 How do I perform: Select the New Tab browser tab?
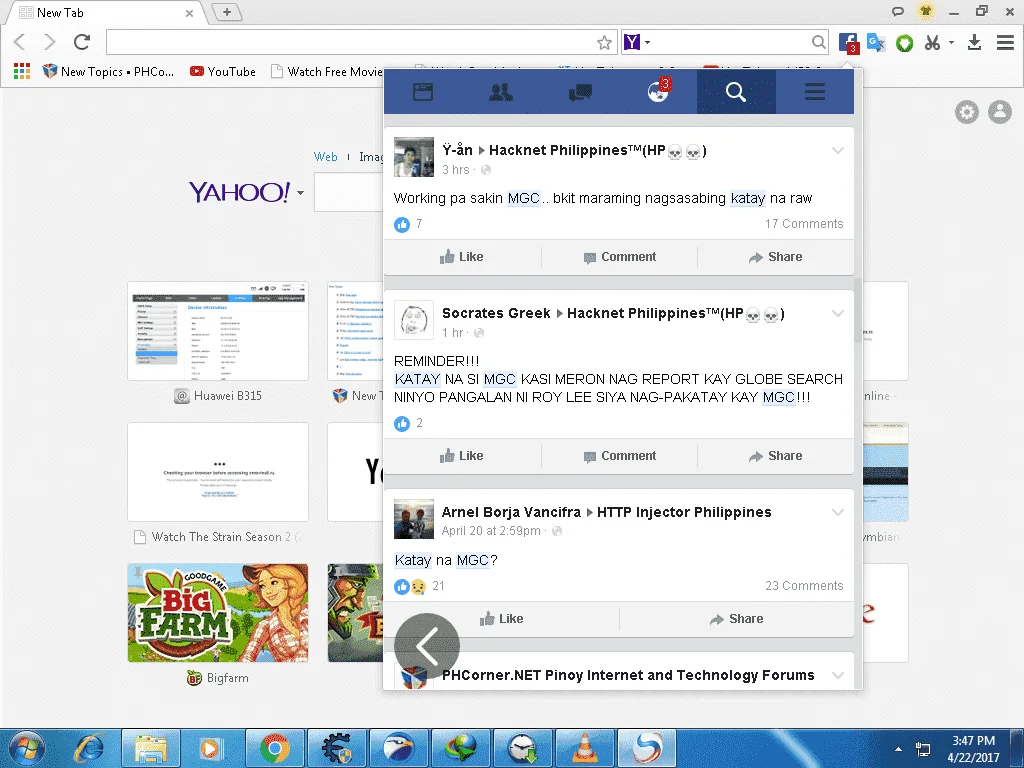coord(104,12)
